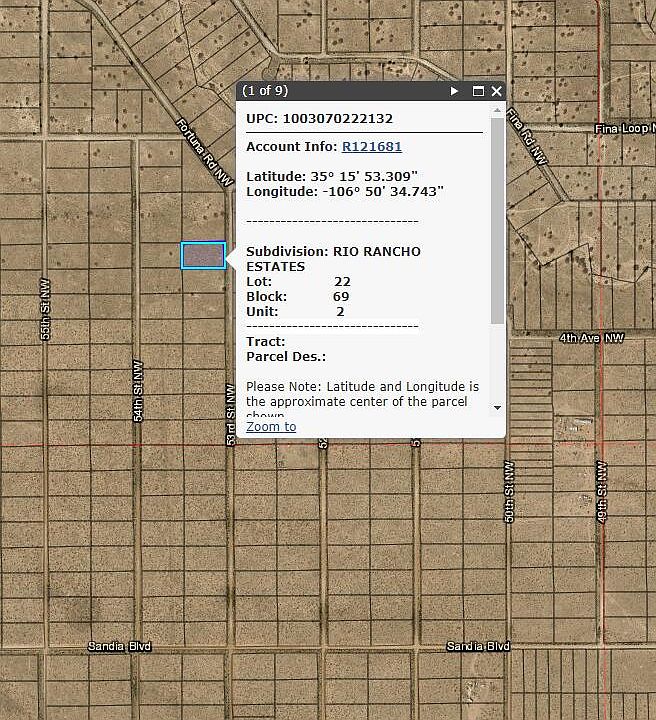This screenshot has width=656, height=720.
Task: Click the 55th St NW map label
Action: click(45, 309)
